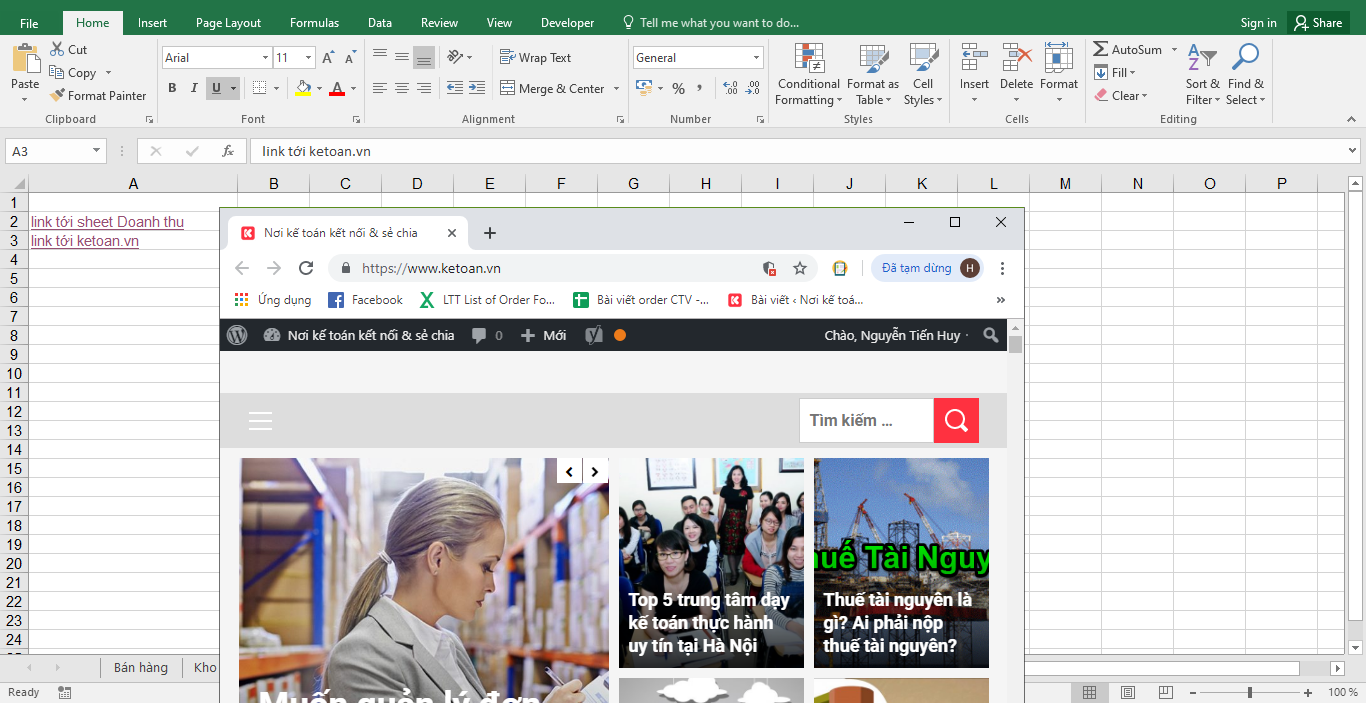Expand the General number format dropdown

point(755,58)
